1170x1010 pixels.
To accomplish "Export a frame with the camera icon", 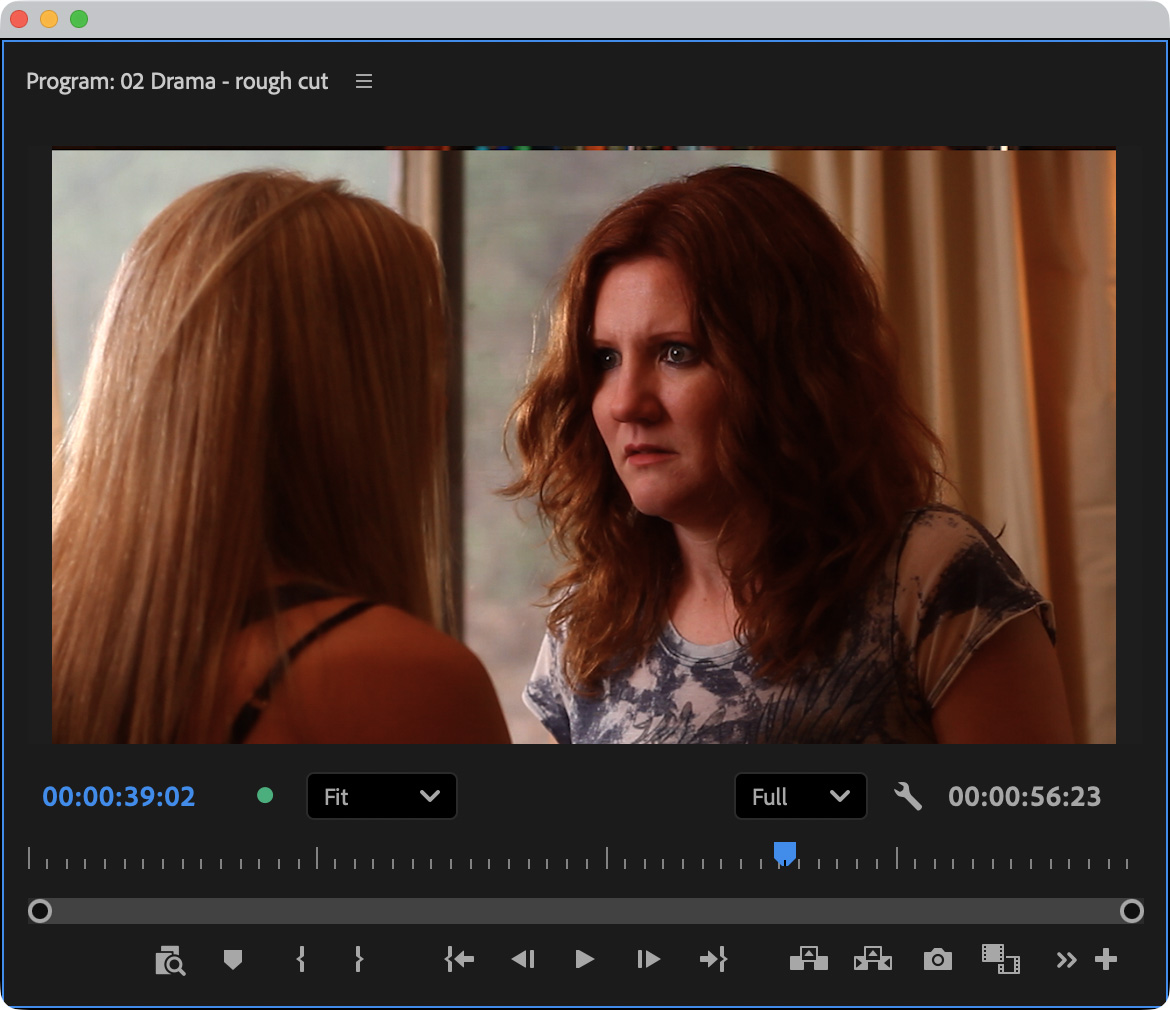I will point(937,960).
